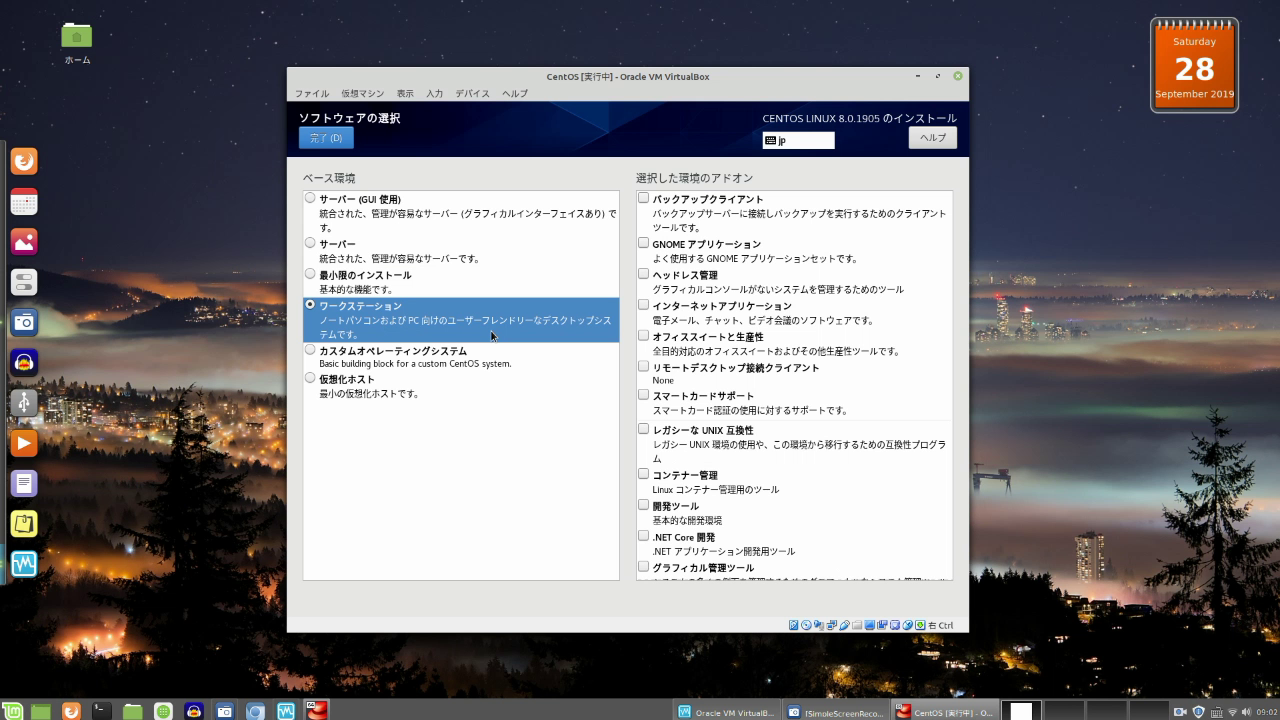This screenshot has height=720, width=1280.
Task: Select 最小限のインストール radio option
Action: click(310, 274)
